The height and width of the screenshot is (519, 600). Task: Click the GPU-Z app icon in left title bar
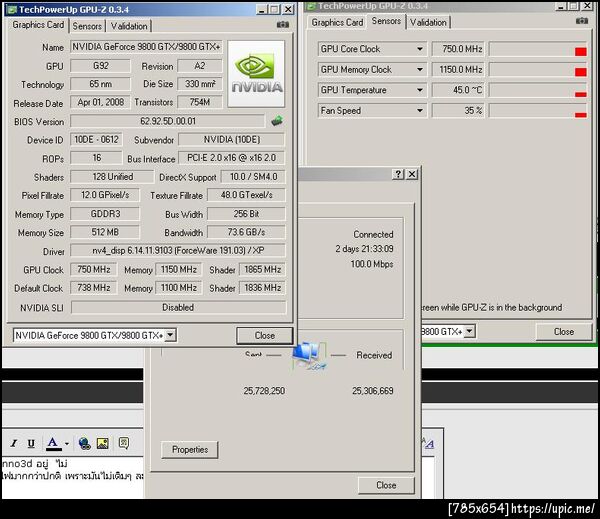coord(12,9)
